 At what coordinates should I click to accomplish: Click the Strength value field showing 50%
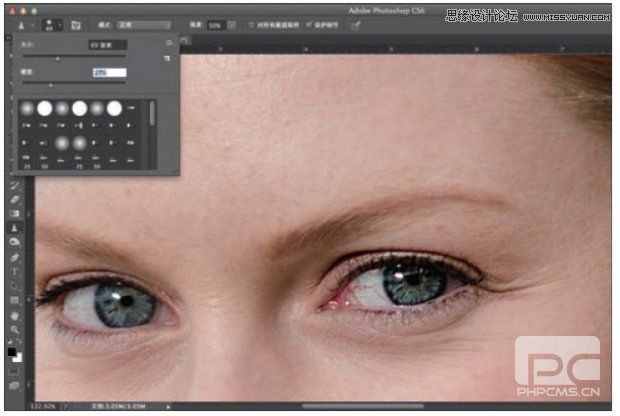click(215, 26)
